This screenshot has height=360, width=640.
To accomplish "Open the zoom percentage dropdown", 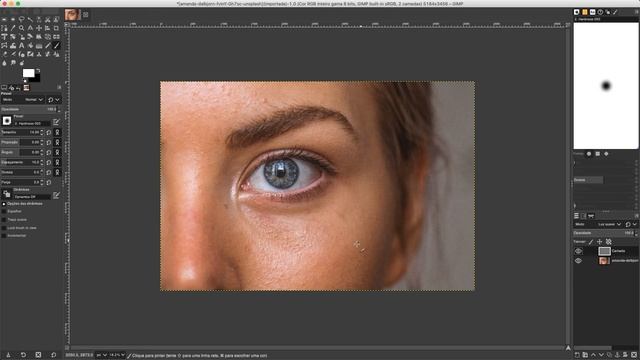I will [x=117, y=355].
